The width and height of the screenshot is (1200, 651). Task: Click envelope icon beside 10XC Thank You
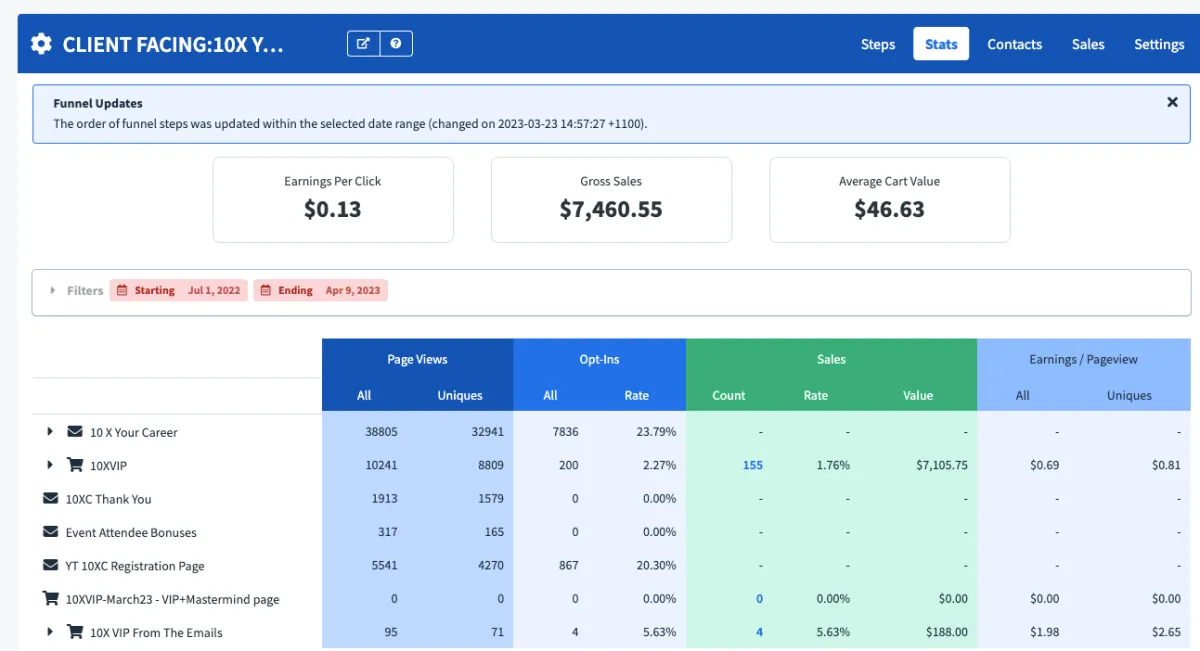[51, 498]
